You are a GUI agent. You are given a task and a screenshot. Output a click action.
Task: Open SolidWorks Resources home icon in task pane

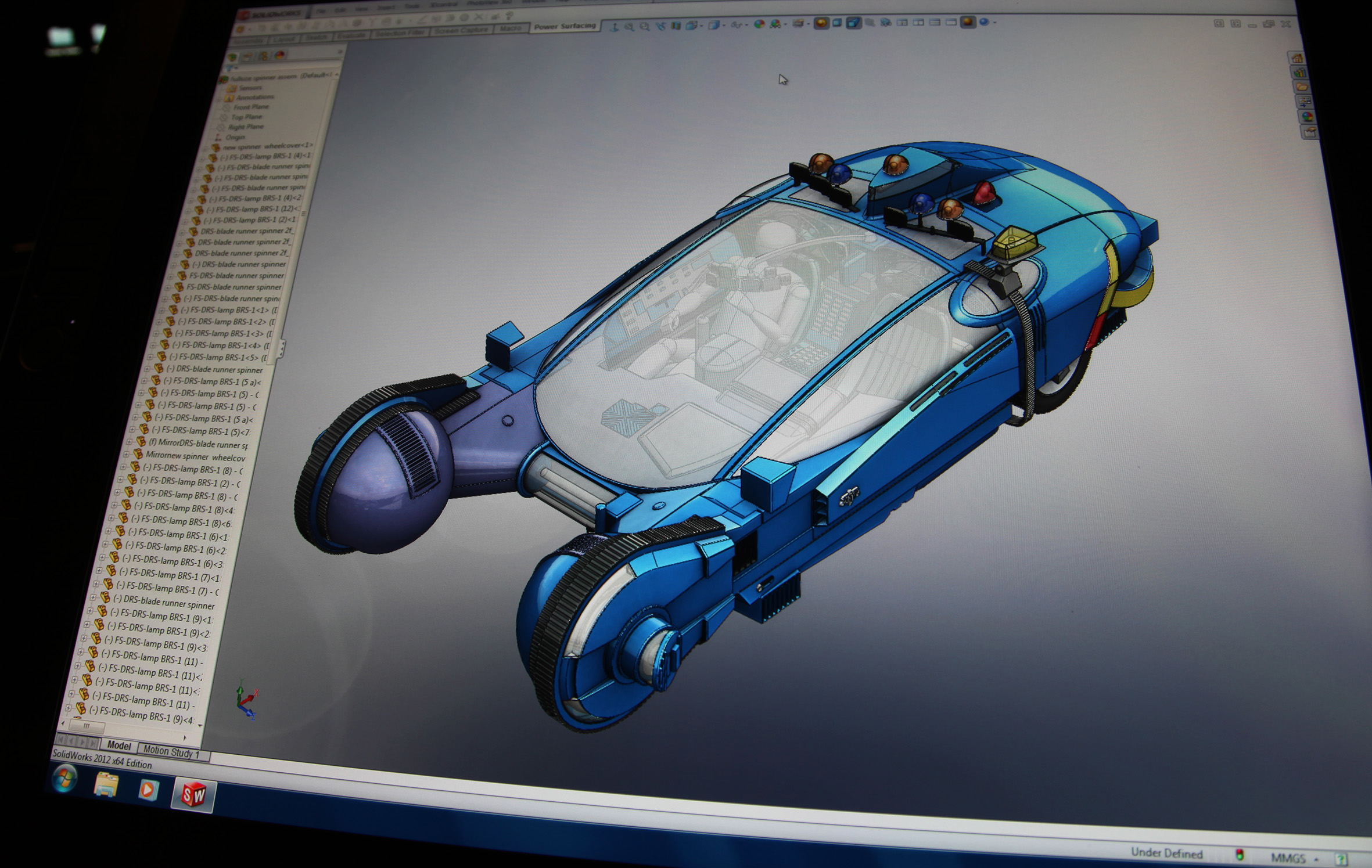[1297, 57]
